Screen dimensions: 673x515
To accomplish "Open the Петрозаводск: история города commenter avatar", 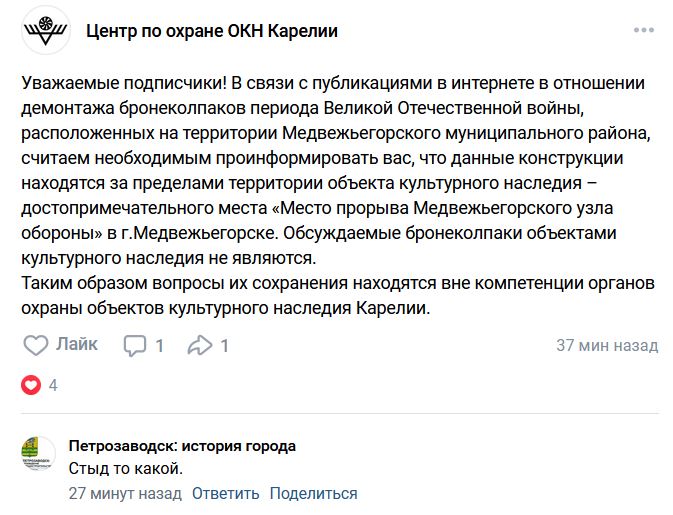I will [39, 453].
